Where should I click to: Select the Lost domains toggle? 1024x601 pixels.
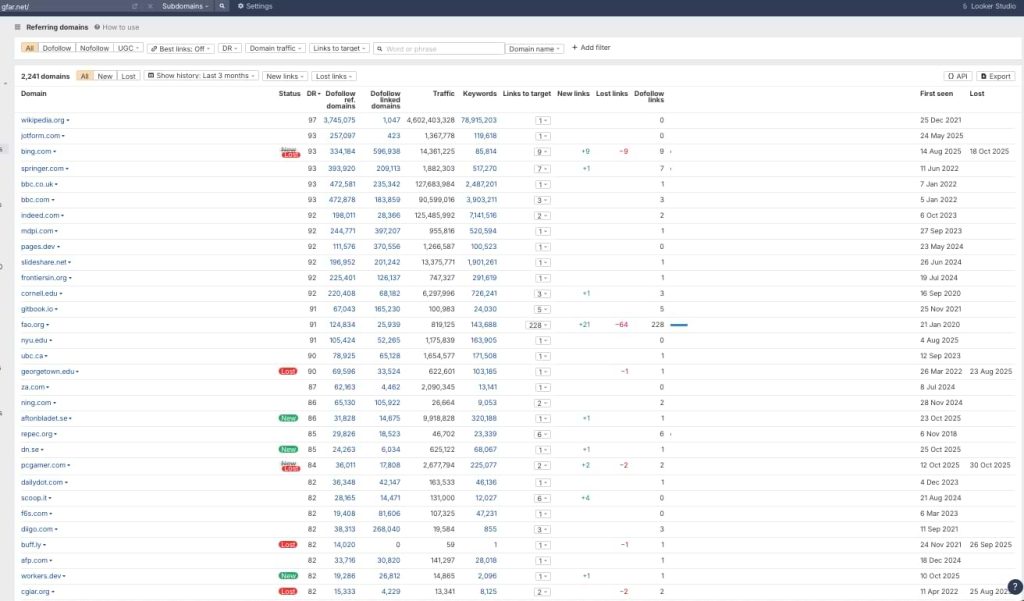coord(128,76)
